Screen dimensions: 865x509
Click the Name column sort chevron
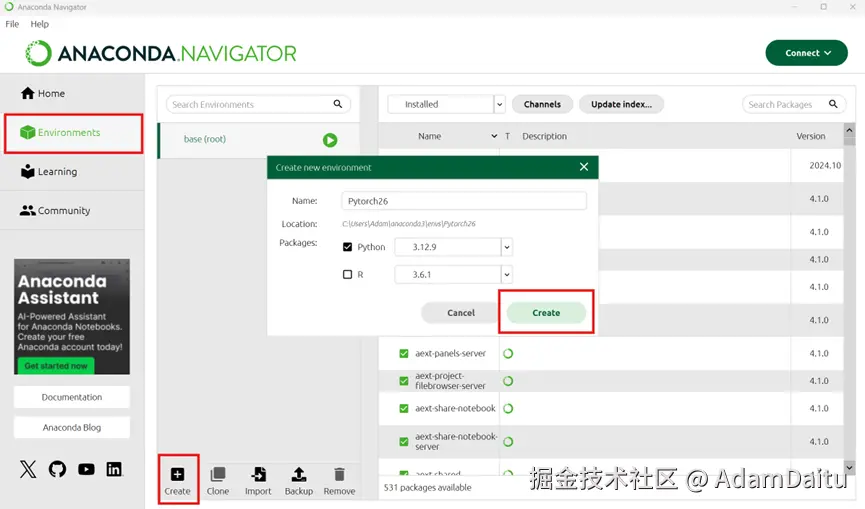(x=494, y=136)
